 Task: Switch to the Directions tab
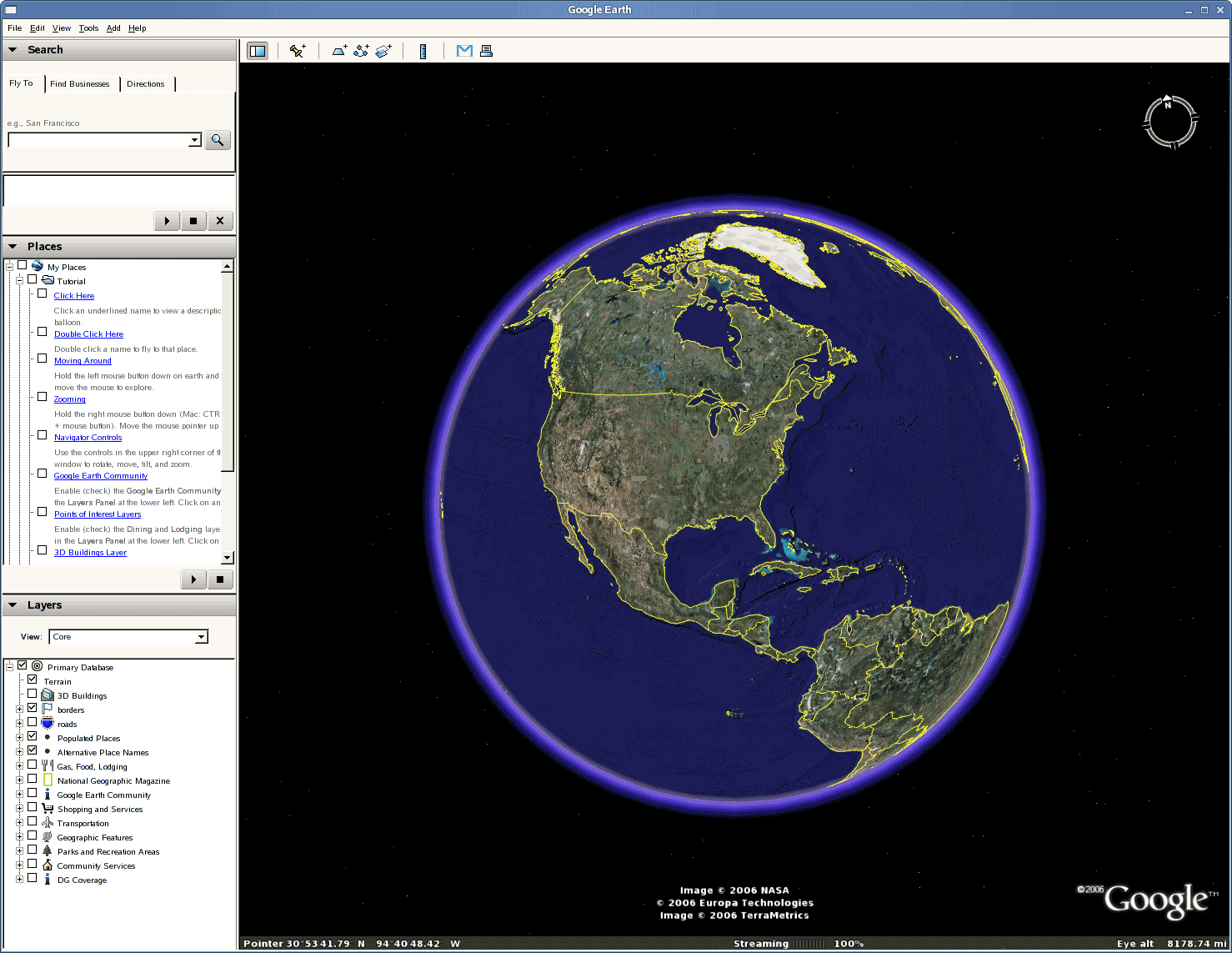point(146,83)
